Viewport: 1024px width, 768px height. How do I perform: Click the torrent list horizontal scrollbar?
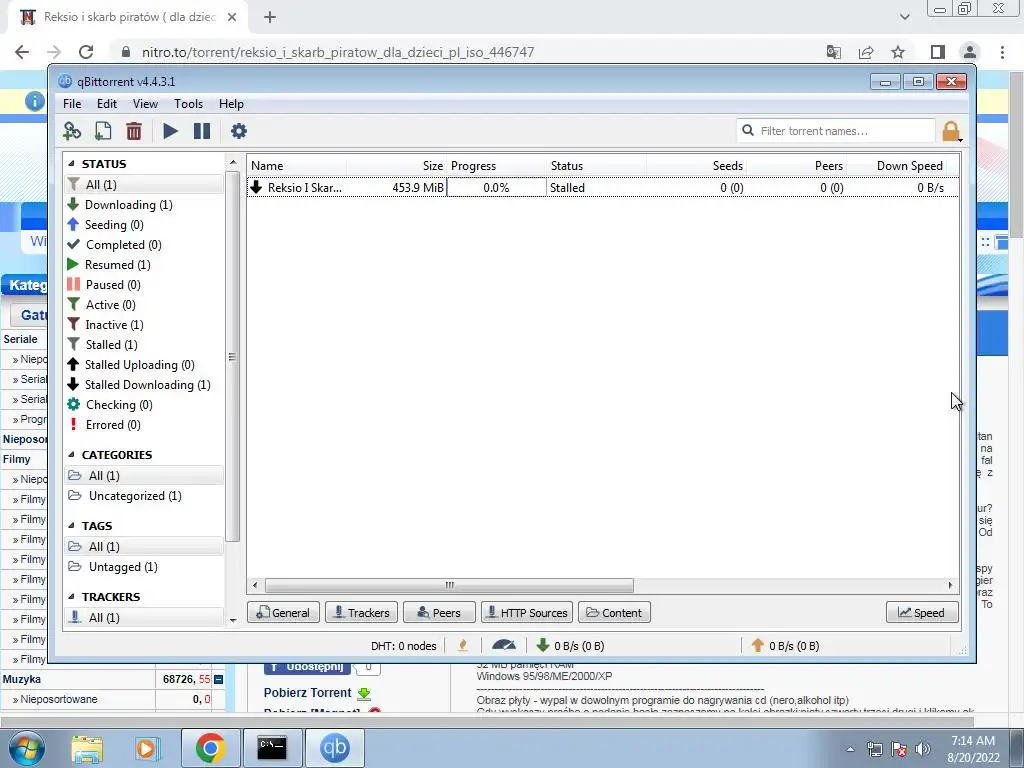pyautogui.click(x=449, y=585)
